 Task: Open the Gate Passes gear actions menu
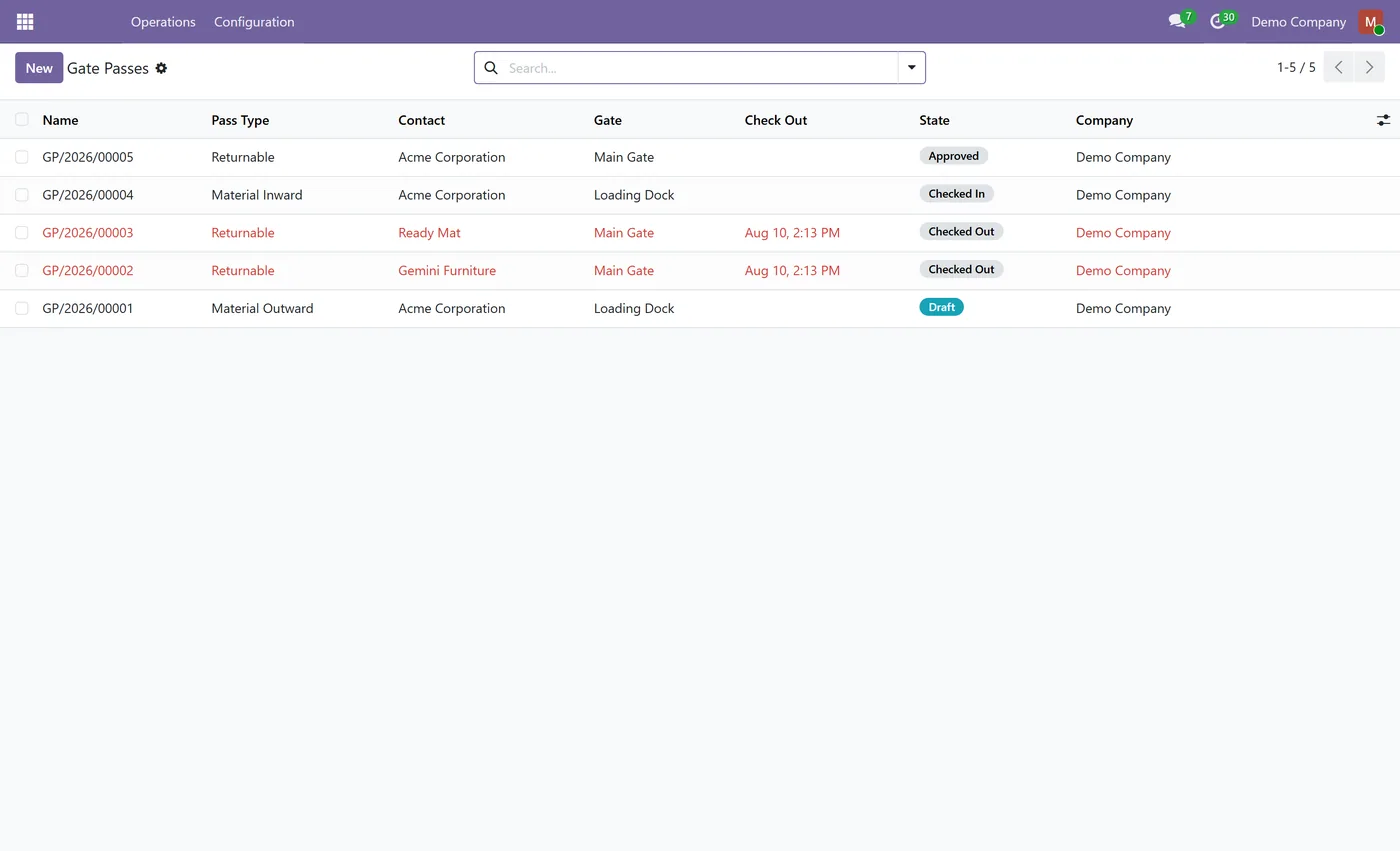click(x=161, y=68)
